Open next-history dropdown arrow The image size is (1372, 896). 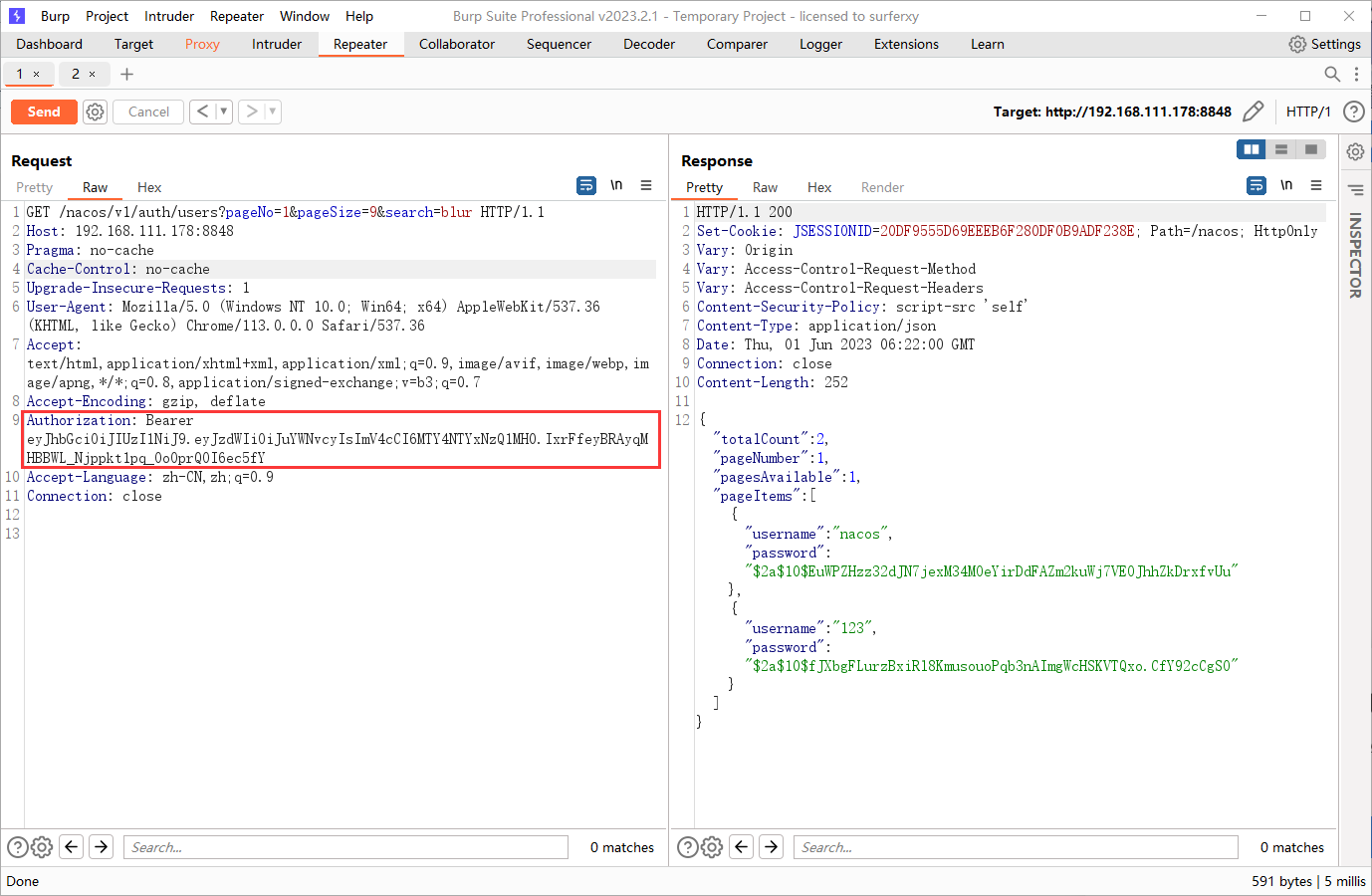pyautogui.click(x=273, y=112)
